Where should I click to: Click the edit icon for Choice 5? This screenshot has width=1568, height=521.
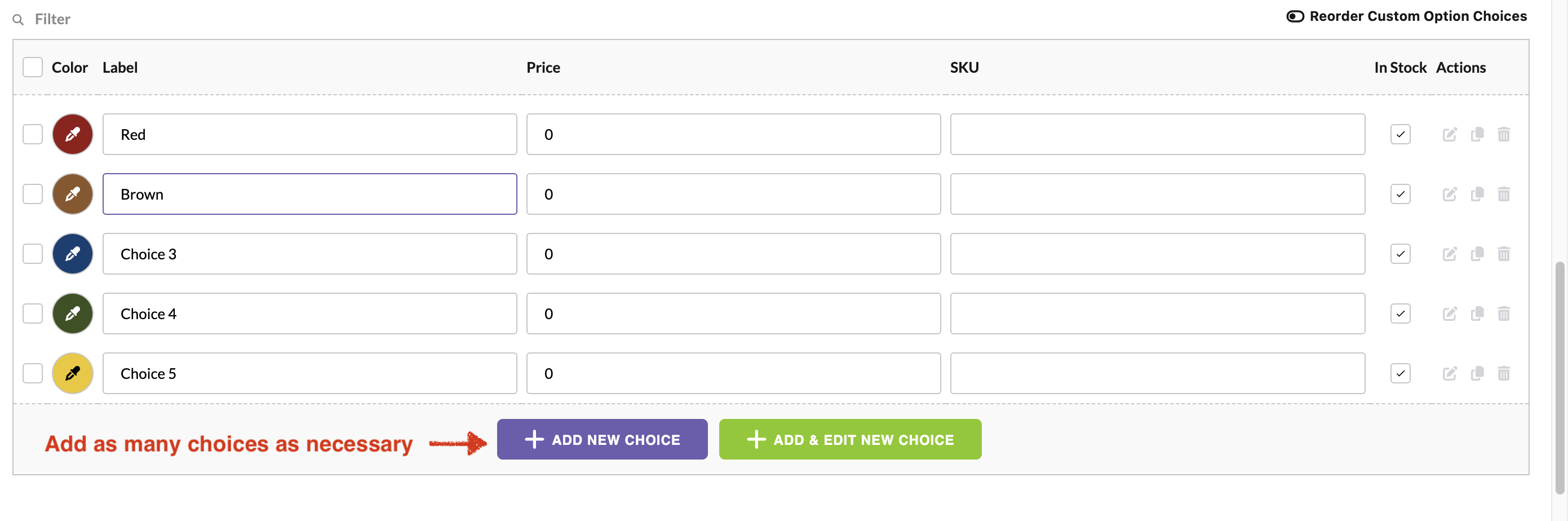[x=1449, y=373]
